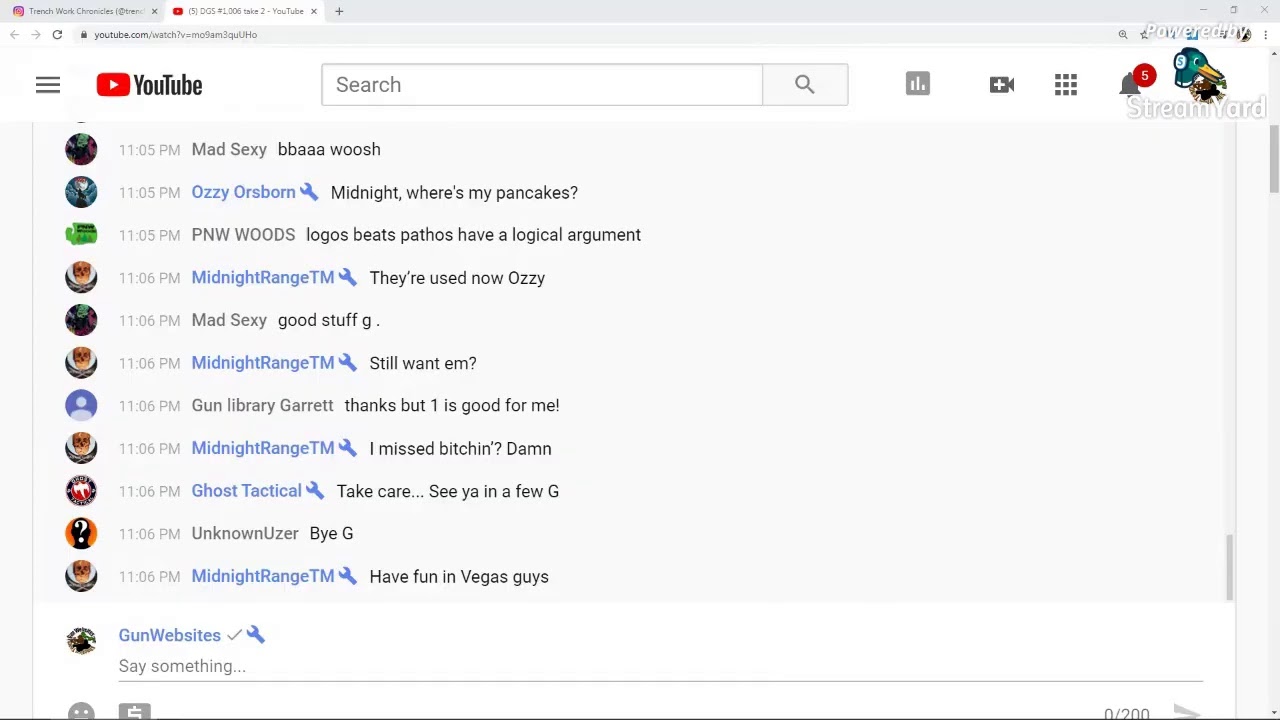The height and width of the screenshot is (720, 1280).
Task: Click Ghost Tactical's avatar thumbnail
Action: (x=81, y=491)
